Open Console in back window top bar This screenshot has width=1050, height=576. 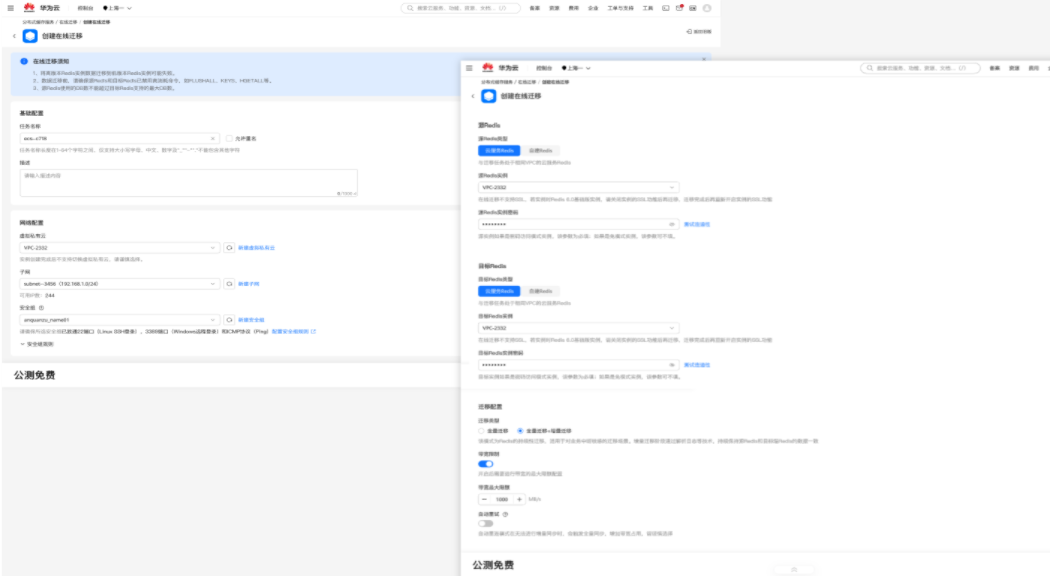(x=85, y=8)
